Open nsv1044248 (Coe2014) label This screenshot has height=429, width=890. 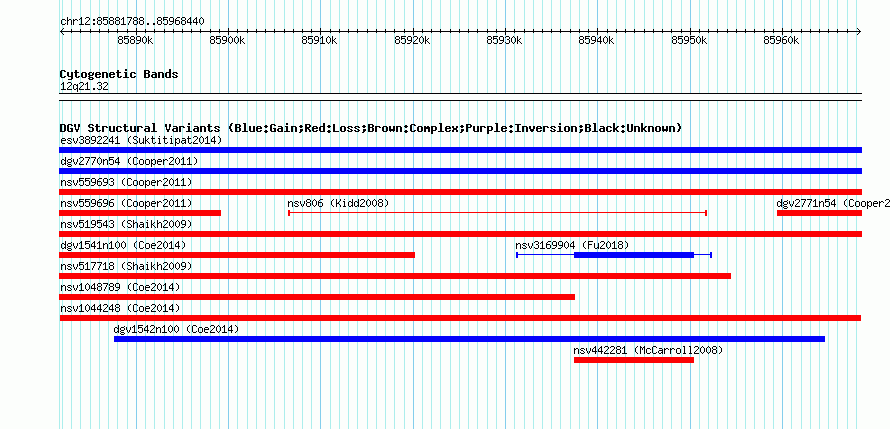click(x=120, y=308)
